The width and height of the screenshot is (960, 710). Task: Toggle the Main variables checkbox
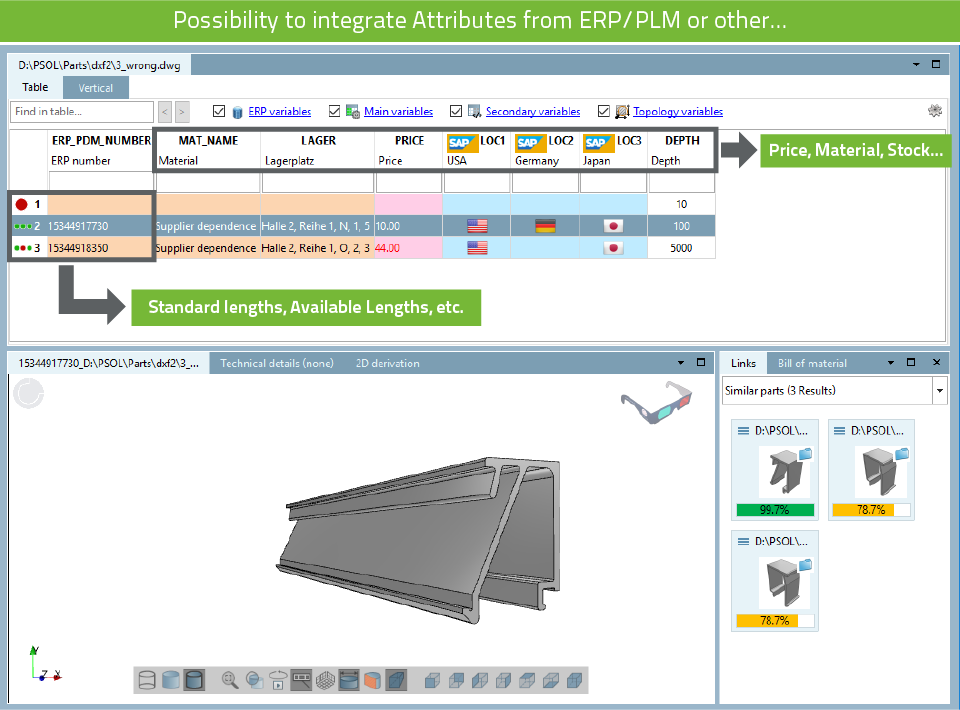(x=335, y=112)
